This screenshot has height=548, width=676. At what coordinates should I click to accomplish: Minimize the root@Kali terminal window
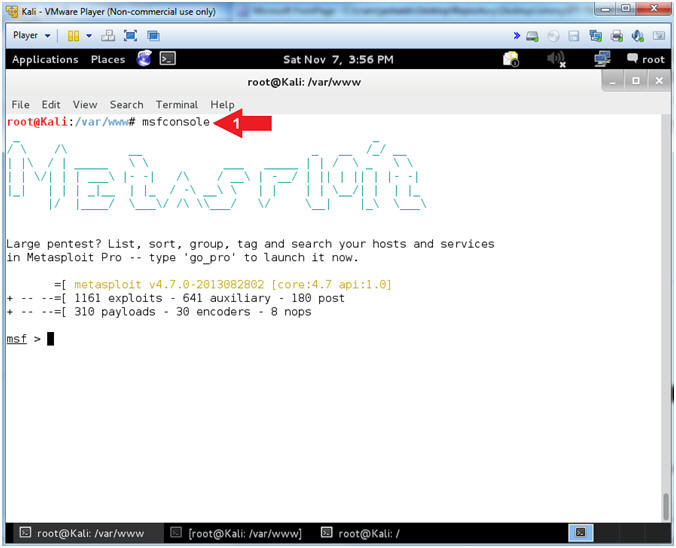tap(613, 81)
